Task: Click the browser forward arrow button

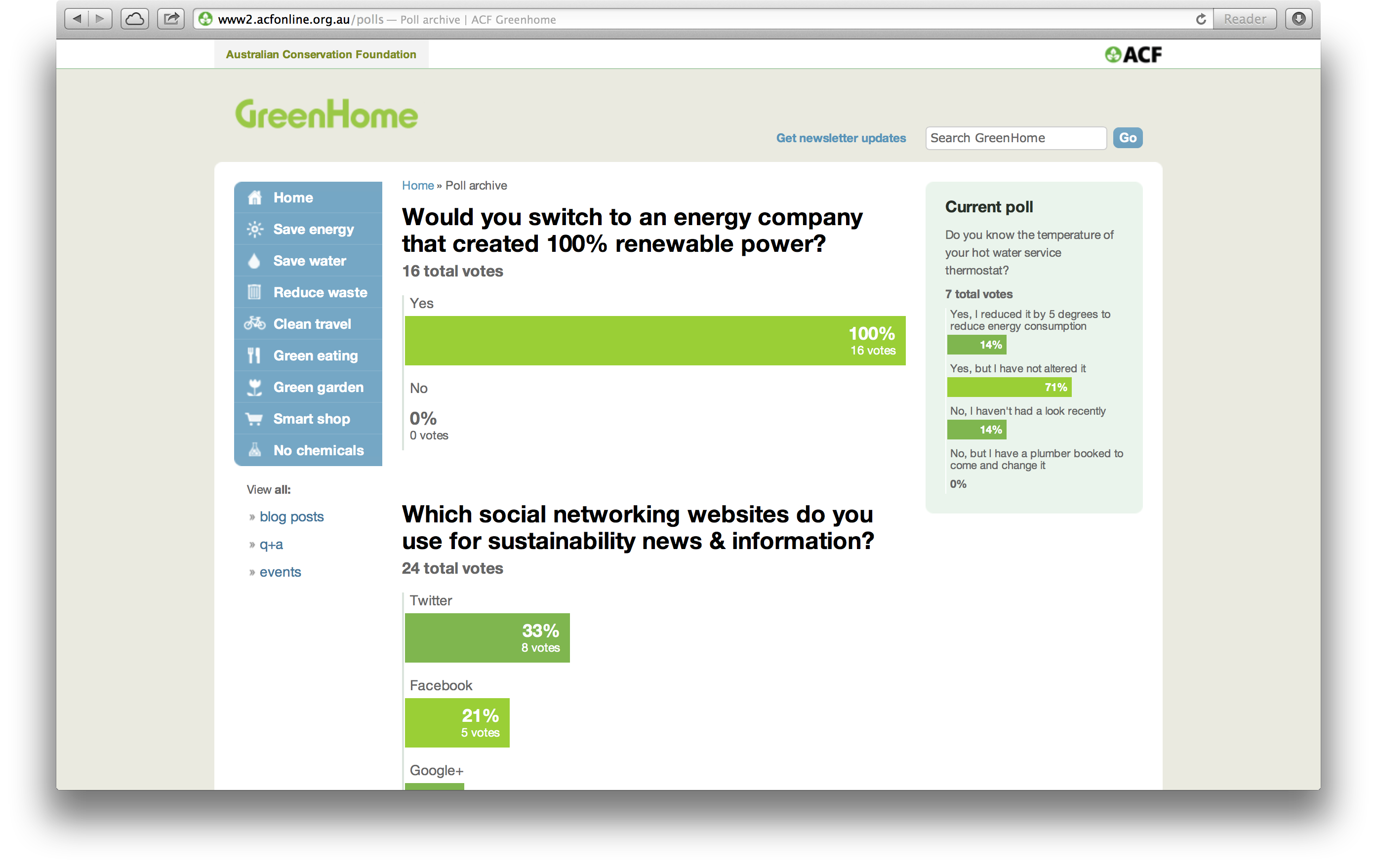Action: coord(101,19)
